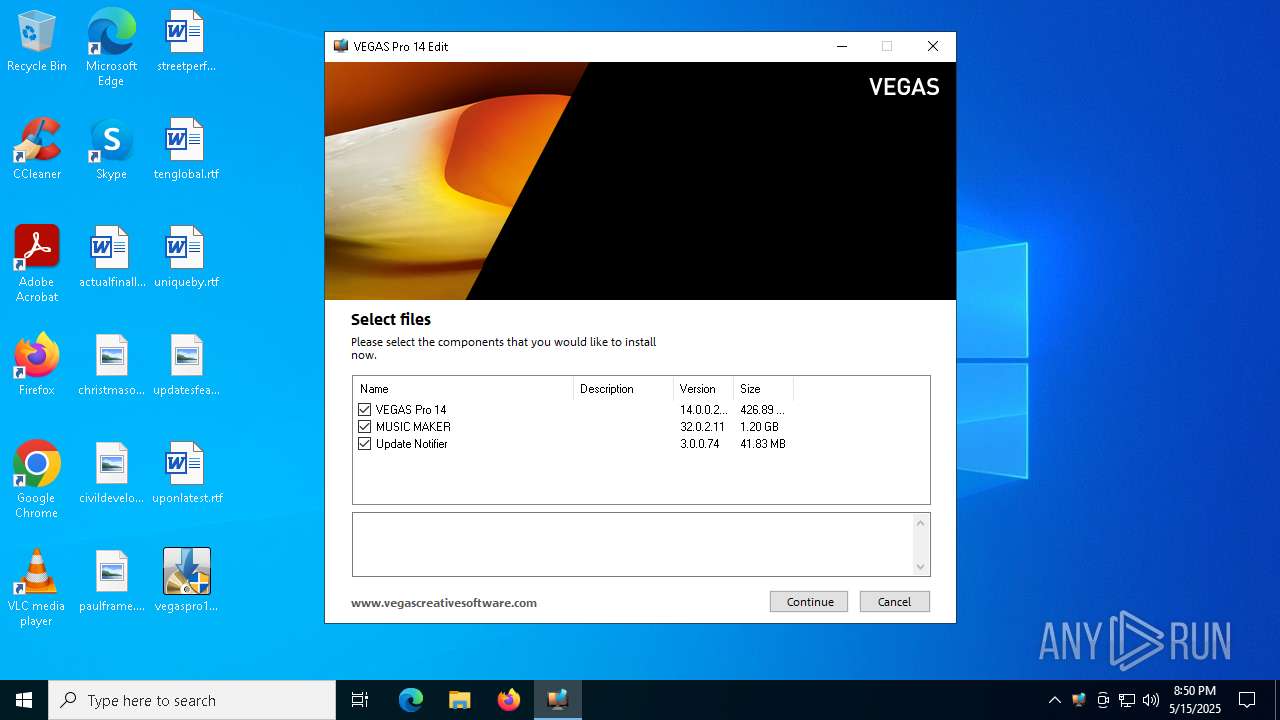Select the updatesfea image file icon

pyautogui.click(x=186, y=366)
